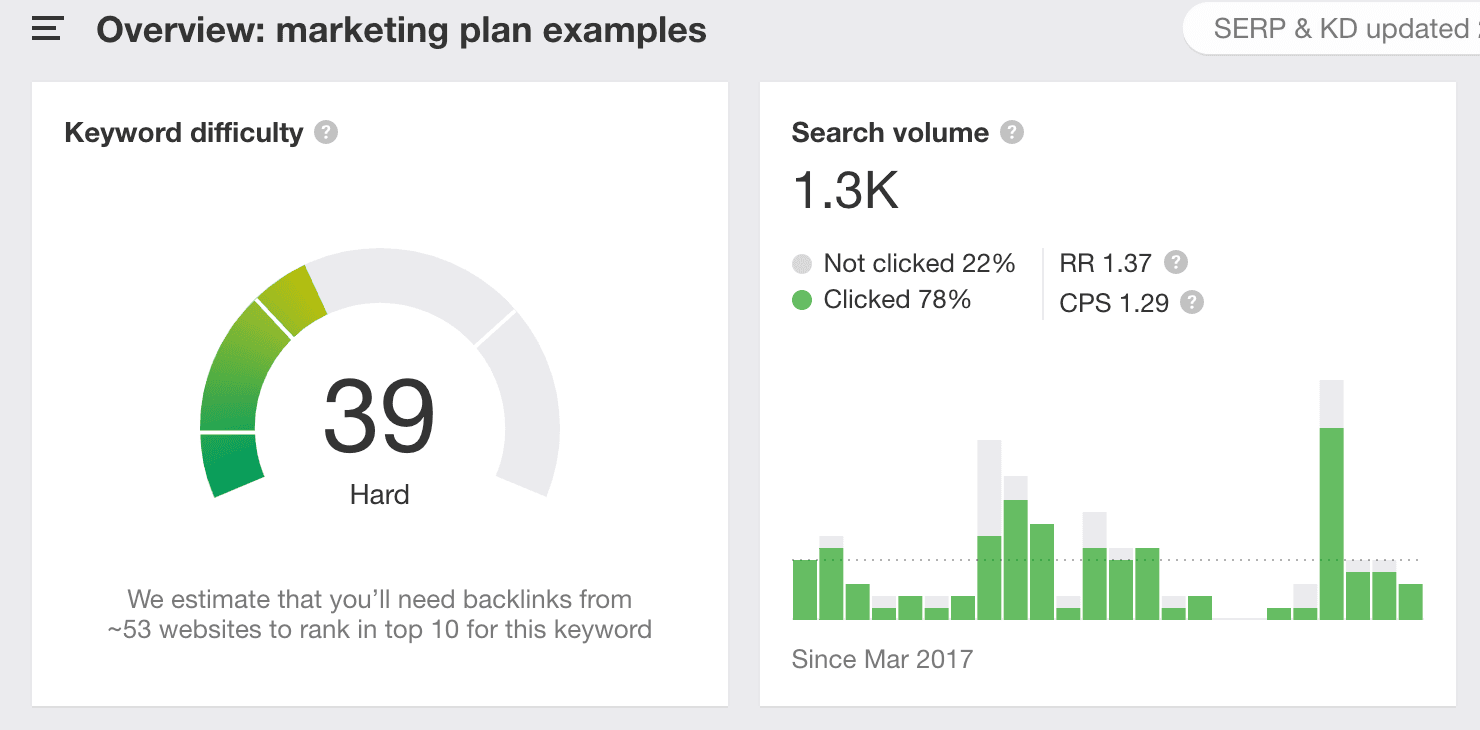The width and height of the screenshot is (1480, 730).
Task: Click the Hard difficulty label
Action: click(379, 494)
